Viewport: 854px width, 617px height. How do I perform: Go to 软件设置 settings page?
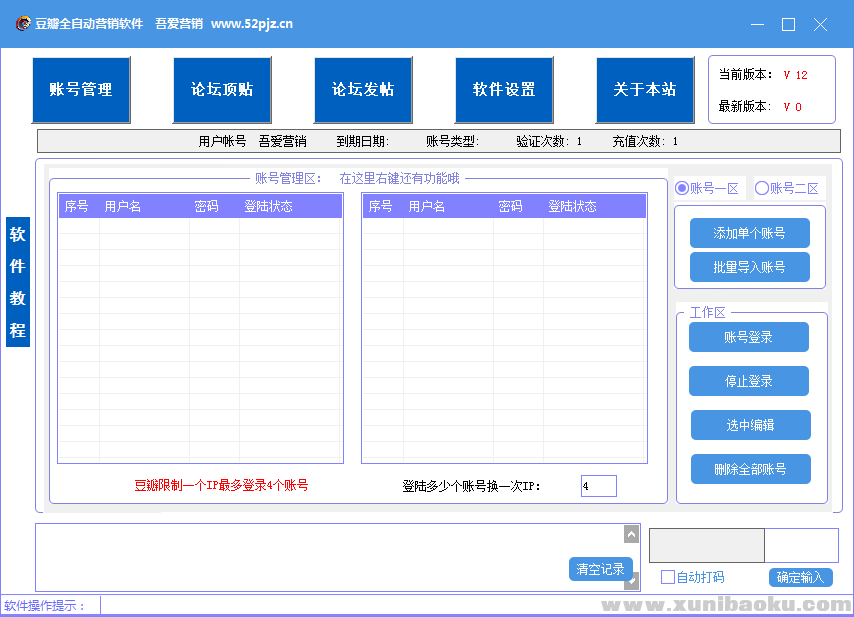pos(504,90)
